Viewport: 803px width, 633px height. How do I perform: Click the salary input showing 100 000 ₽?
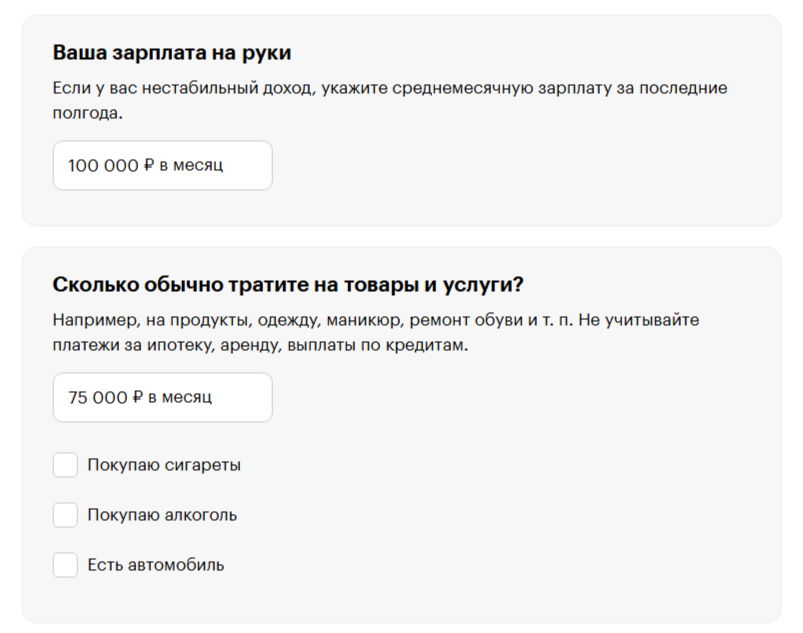162,166
